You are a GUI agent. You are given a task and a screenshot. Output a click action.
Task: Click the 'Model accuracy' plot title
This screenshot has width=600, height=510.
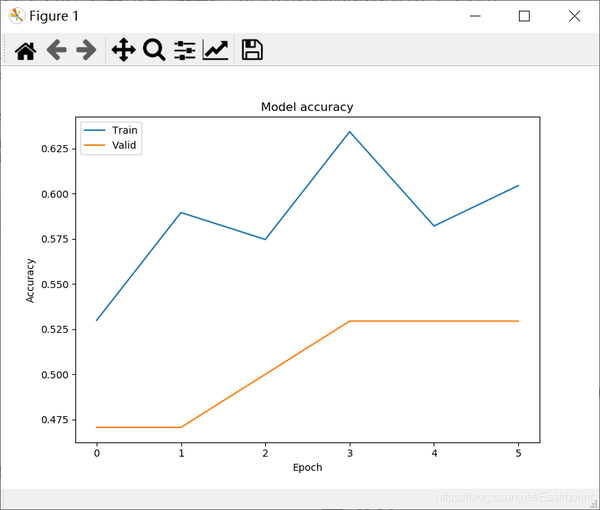point(307,107)
